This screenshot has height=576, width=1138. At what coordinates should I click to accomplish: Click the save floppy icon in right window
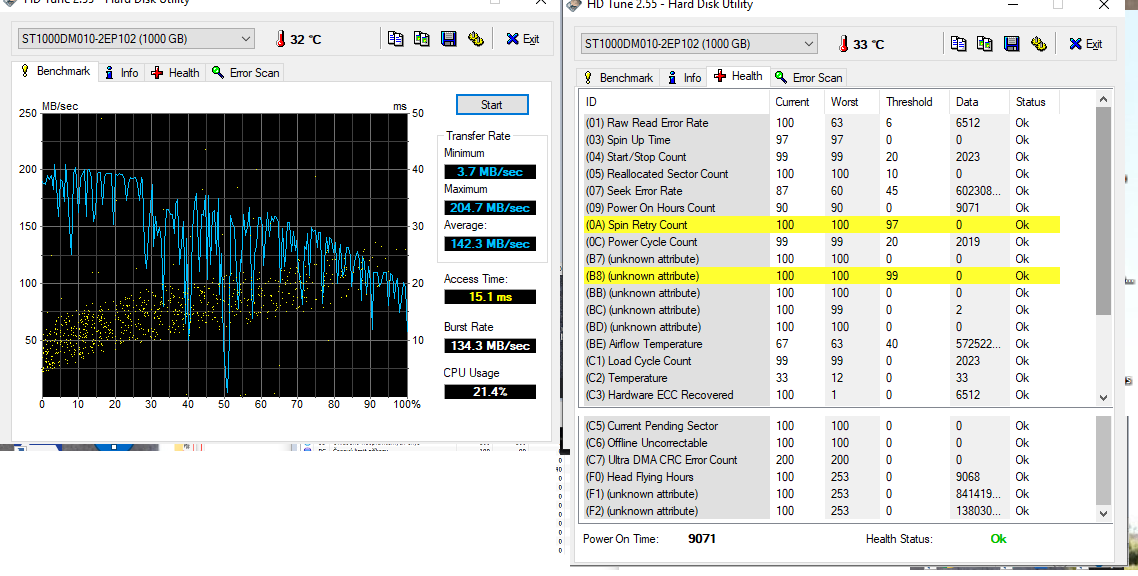(1012, 44)
